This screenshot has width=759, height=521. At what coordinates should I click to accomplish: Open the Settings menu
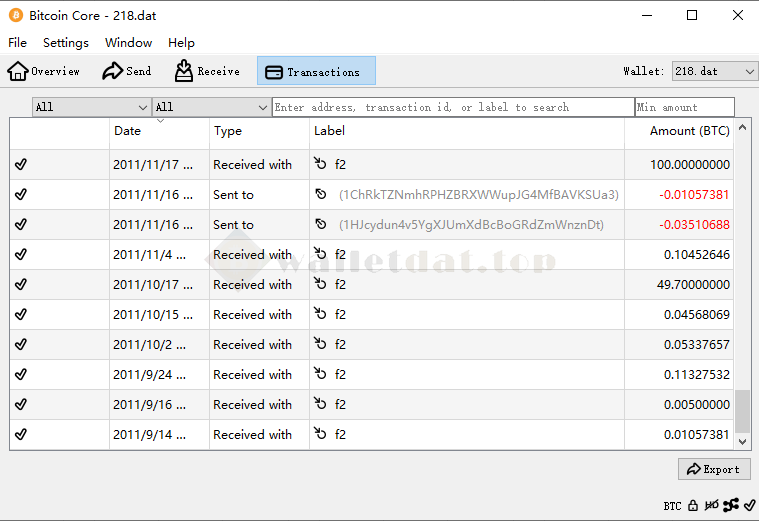pos(66,43)
